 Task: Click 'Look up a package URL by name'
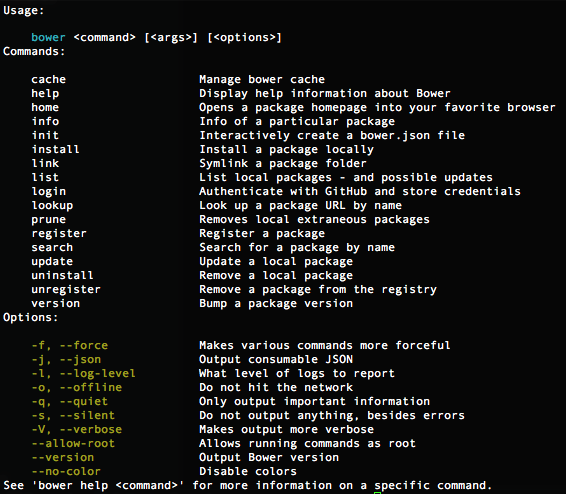(300, 206)
